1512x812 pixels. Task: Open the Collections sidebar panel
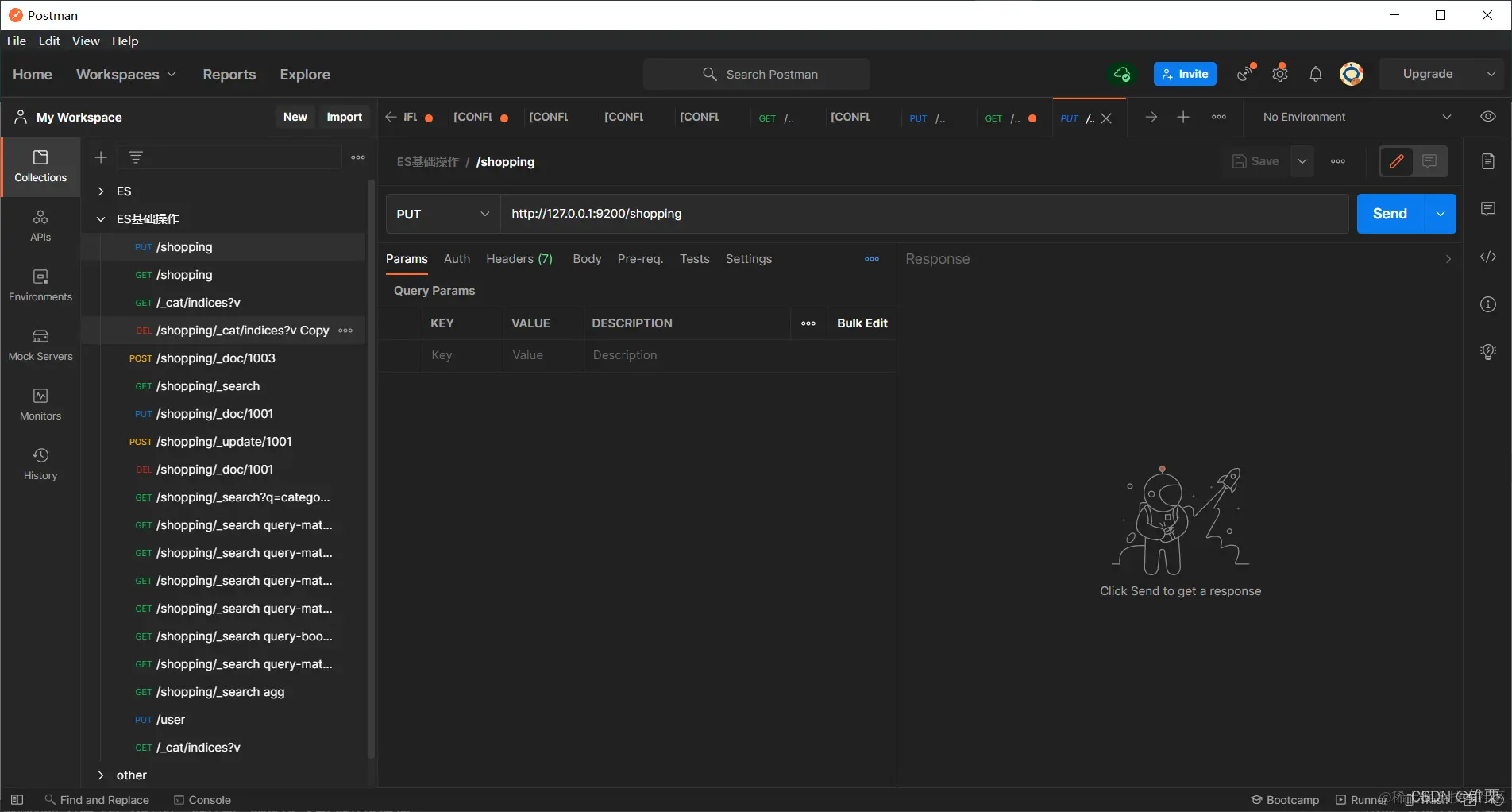(40, 167)
